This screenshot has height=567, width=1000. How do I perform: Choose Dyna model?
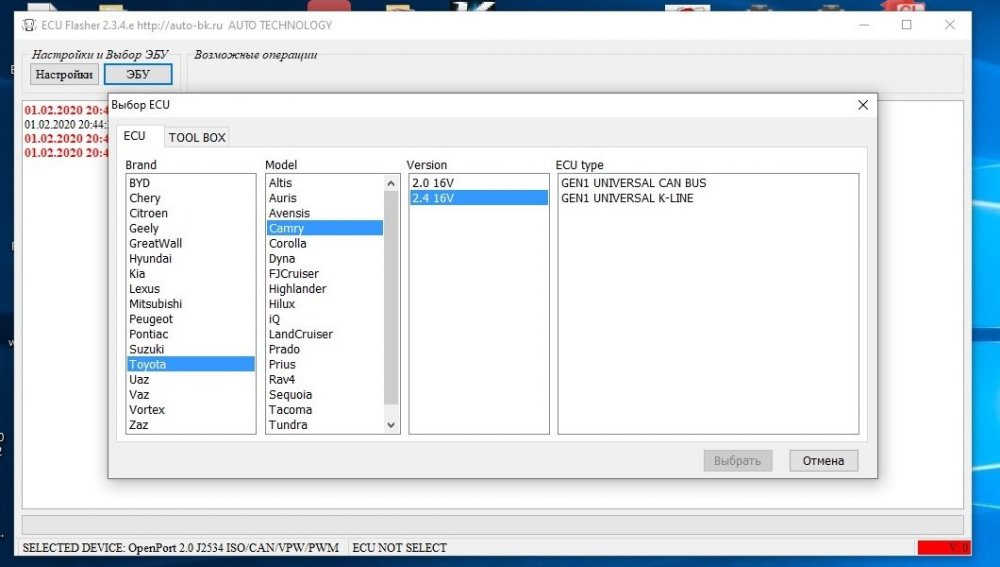325,258
